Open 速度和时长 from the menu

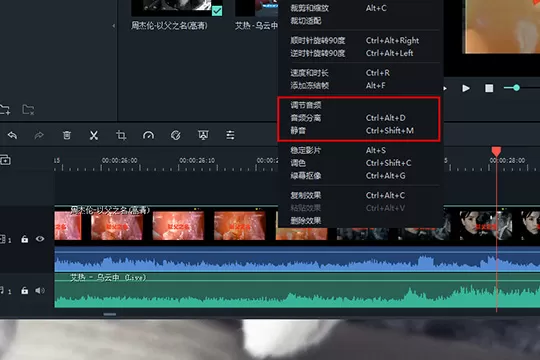coord(309,73)
